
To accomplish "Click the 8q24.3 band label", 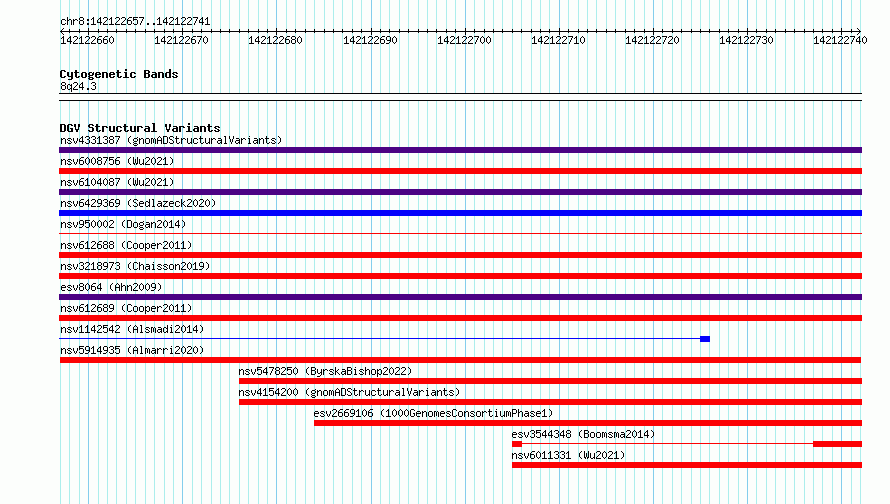I will (x=78, y=86).
